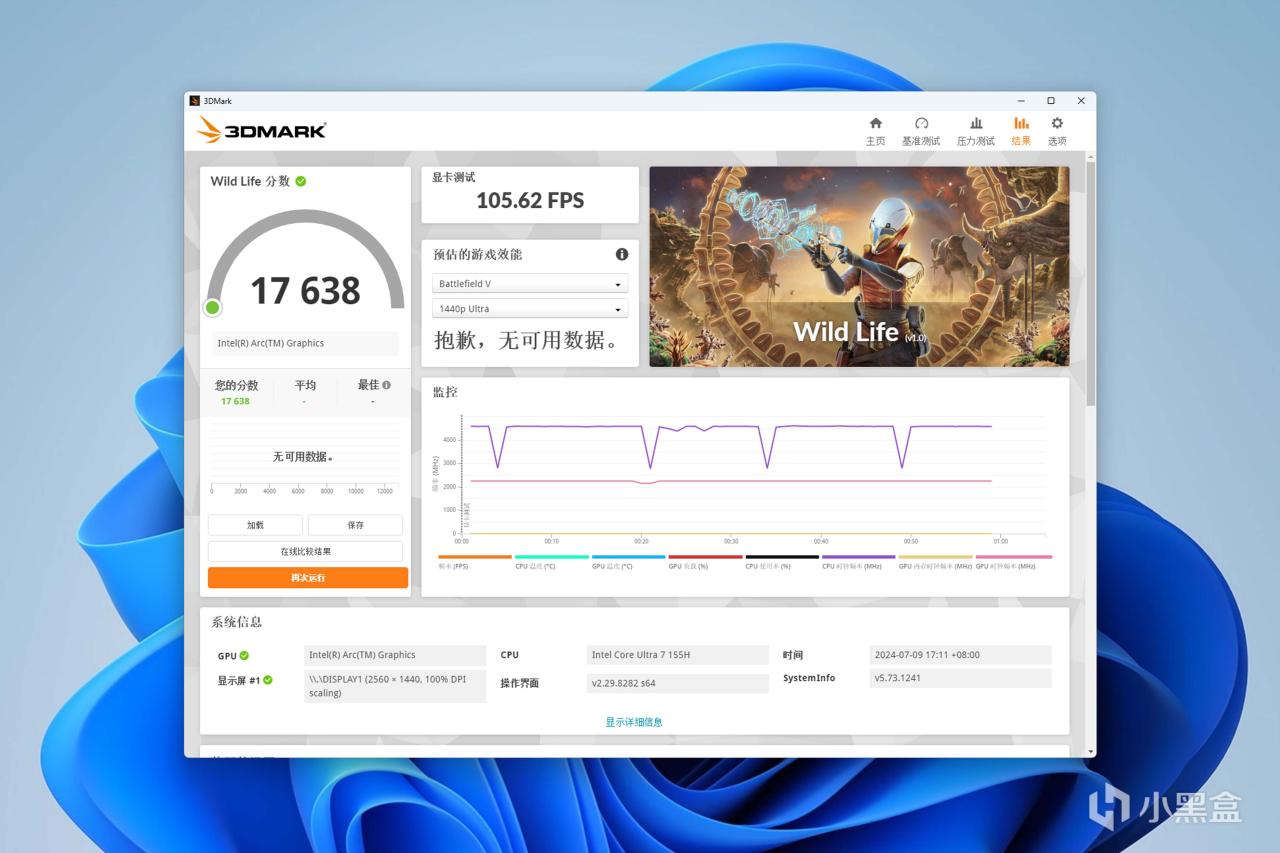Click the green check next to GPU label
Viewport: 1280px width, 853px height.
click(244, 656)
